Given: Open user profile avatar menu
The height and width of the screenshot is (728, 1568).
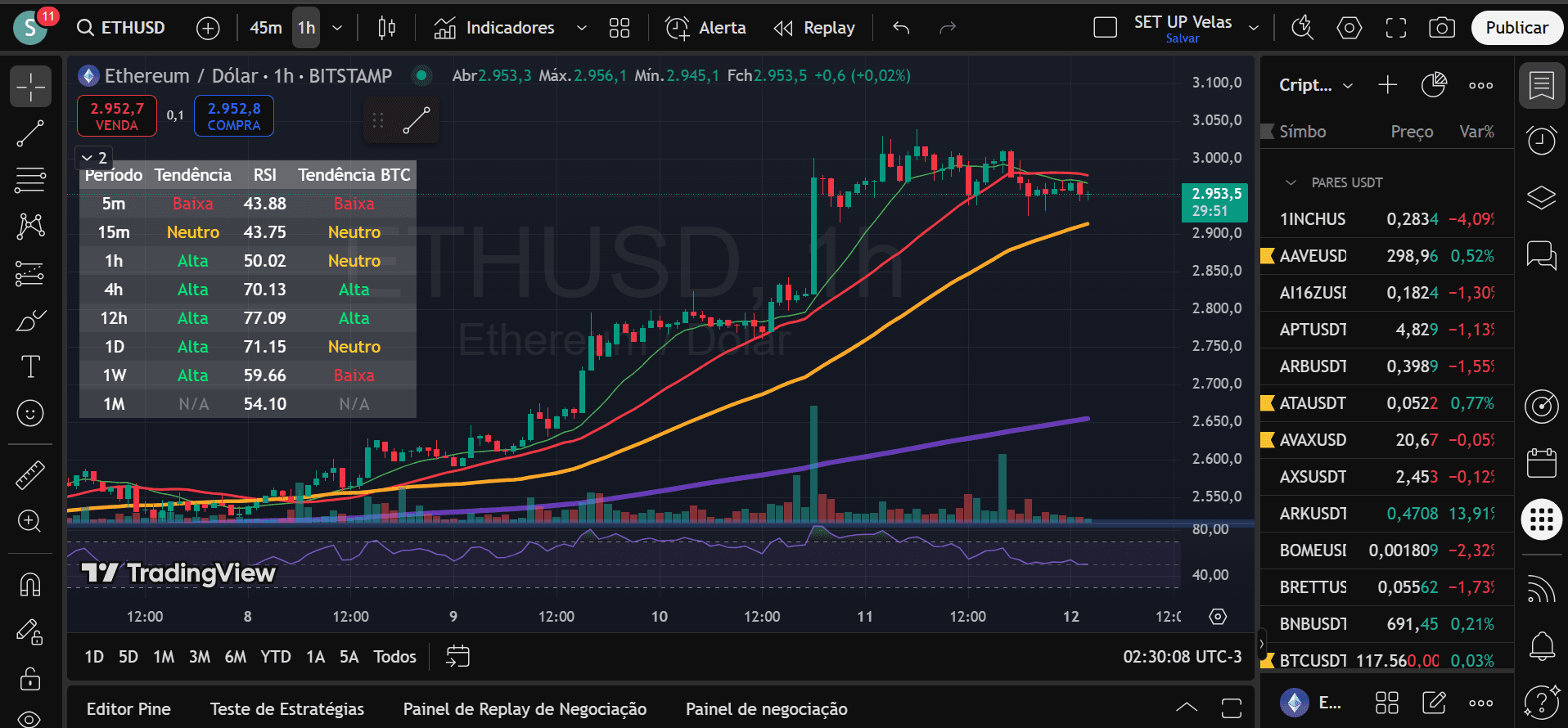Looking at the screenshot, I should point(30,28).
